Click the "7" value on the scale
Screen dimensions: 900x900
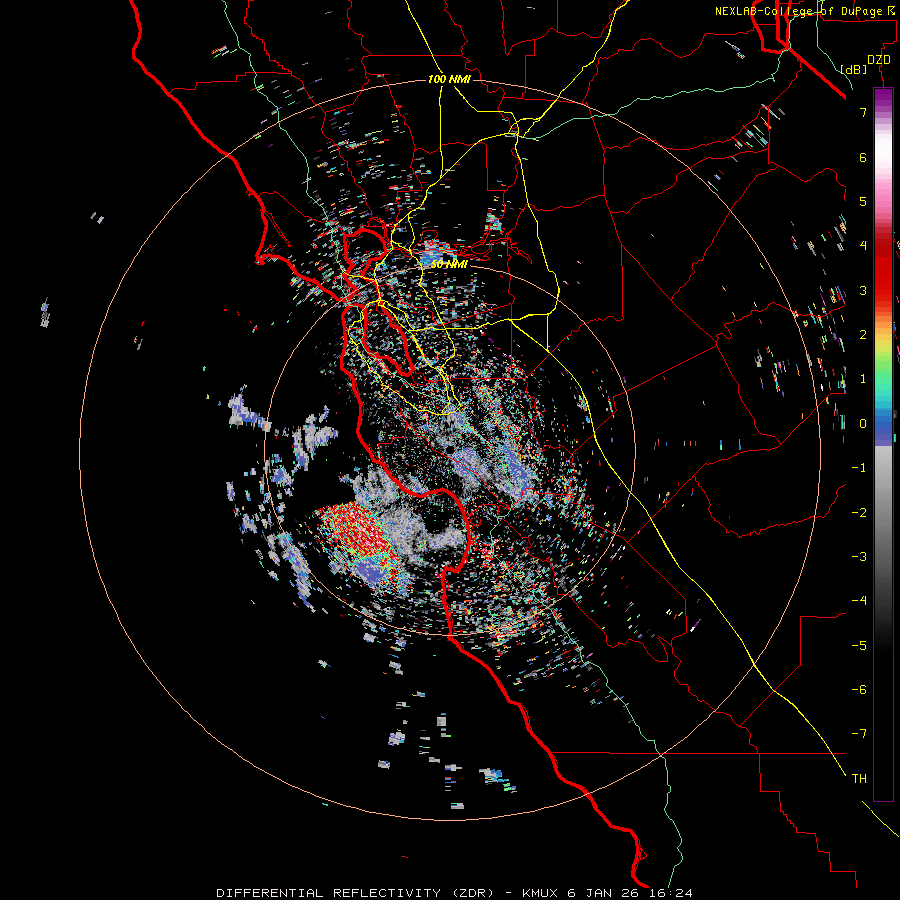pos(863,112)
